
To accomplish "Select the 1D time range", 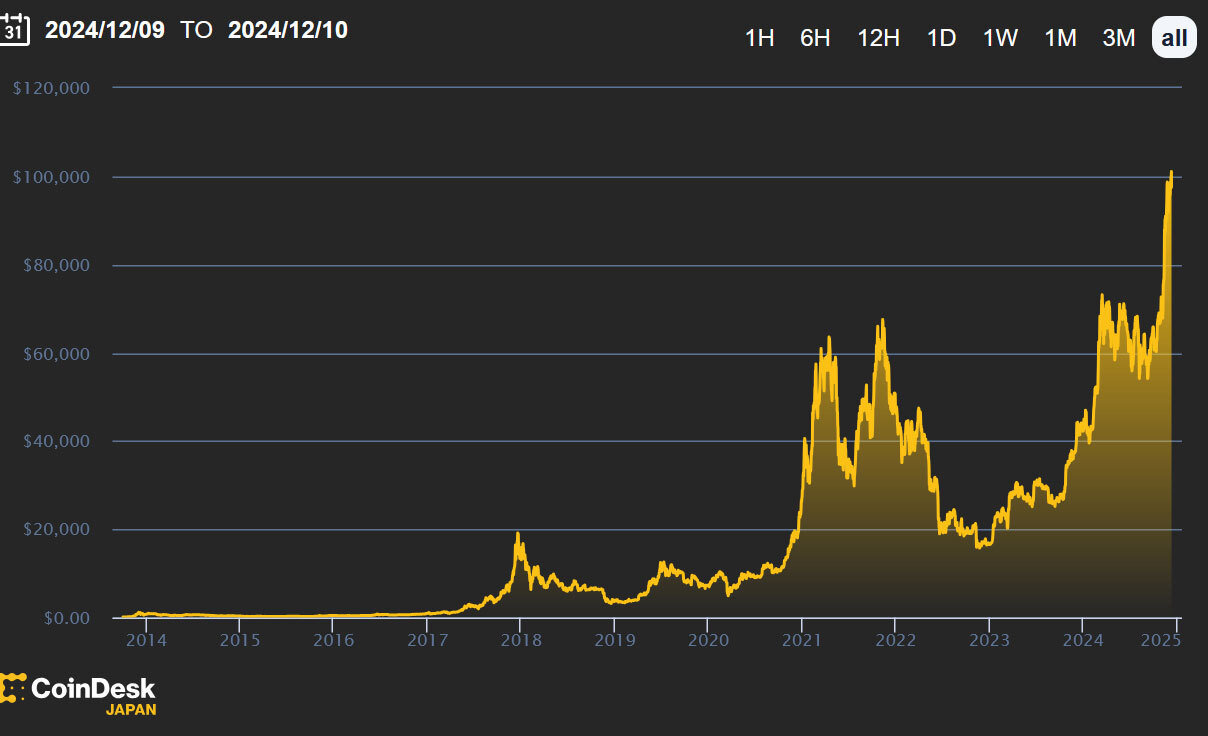I will pyautogui.click(x=941, y=38).
